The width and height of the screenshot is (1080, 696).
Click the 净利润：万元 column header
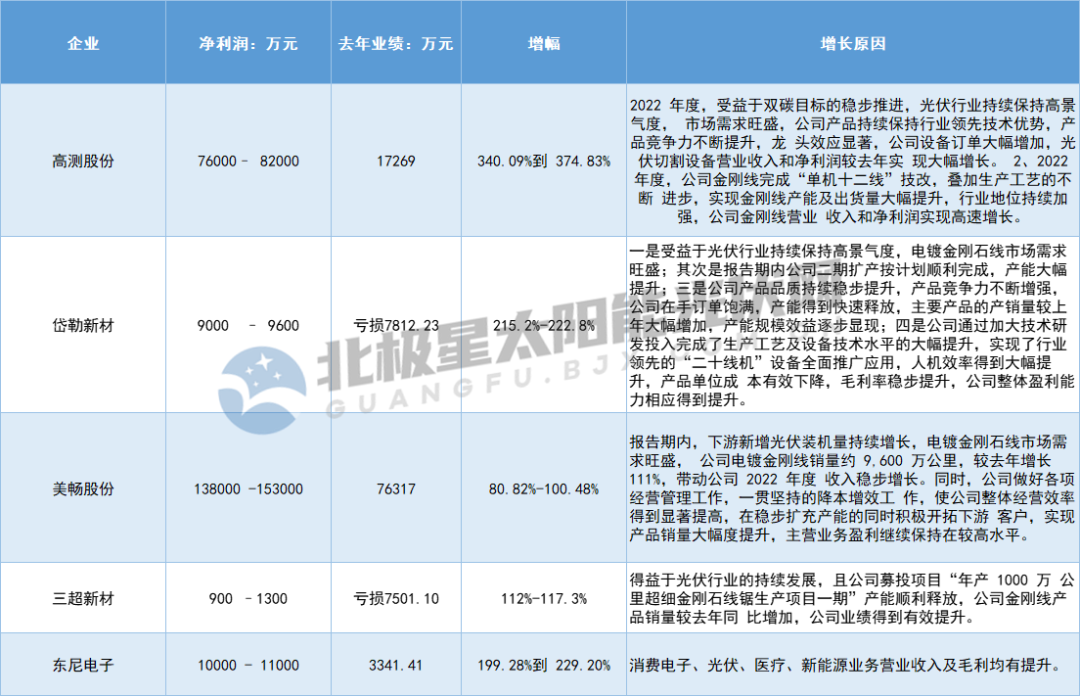click(249, 44)
